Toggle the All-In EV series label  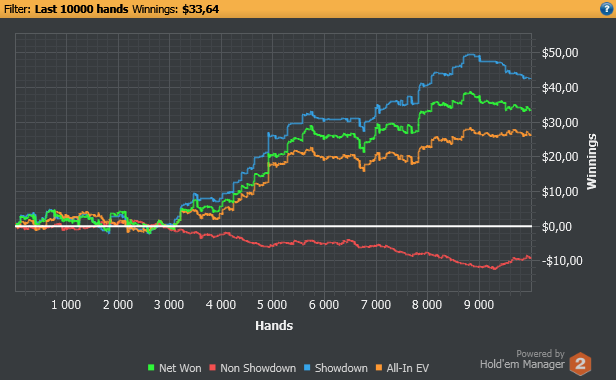point(407,368)
